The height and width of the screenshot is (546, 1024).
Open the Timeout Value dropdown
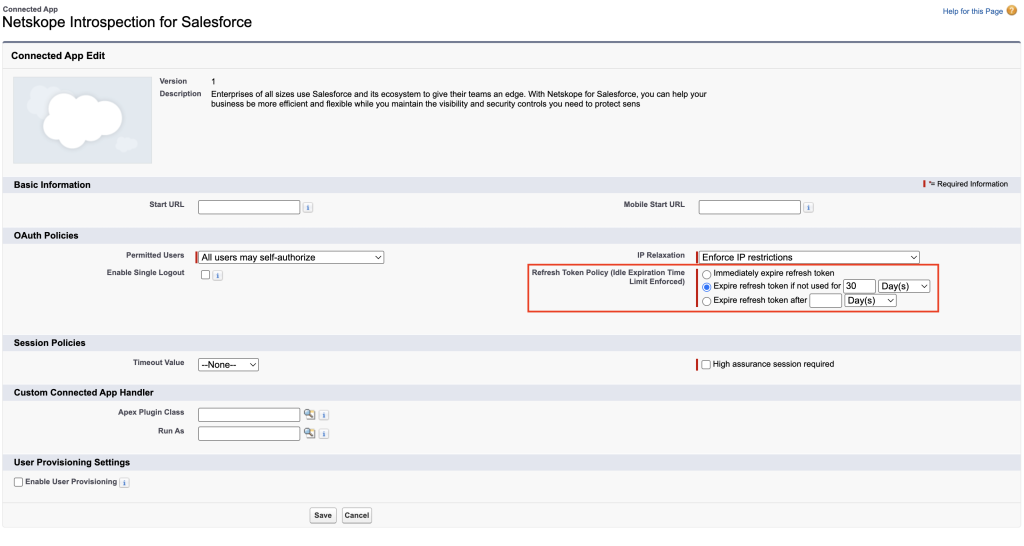point(228,364)
